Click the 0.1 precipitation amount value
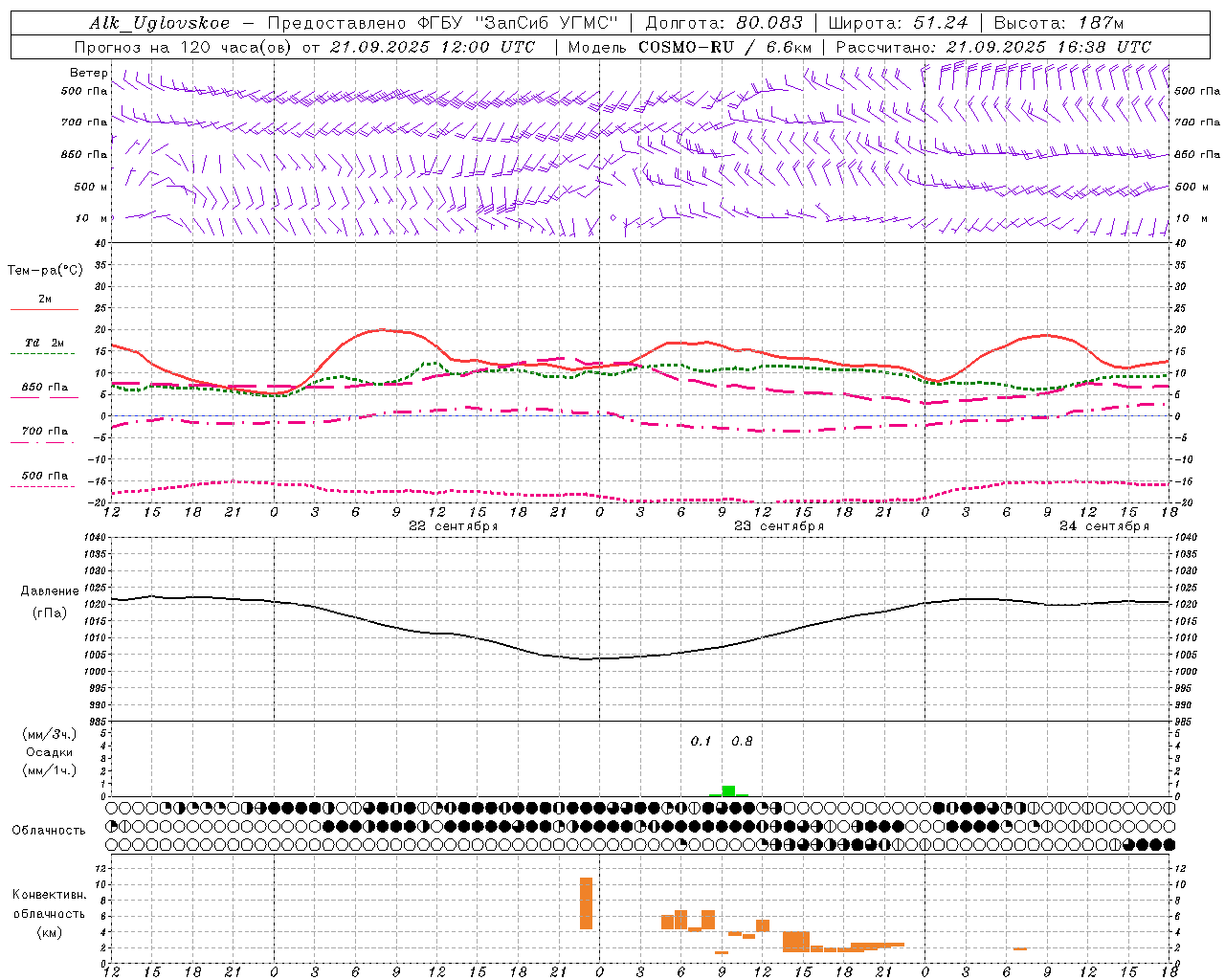 701,742
